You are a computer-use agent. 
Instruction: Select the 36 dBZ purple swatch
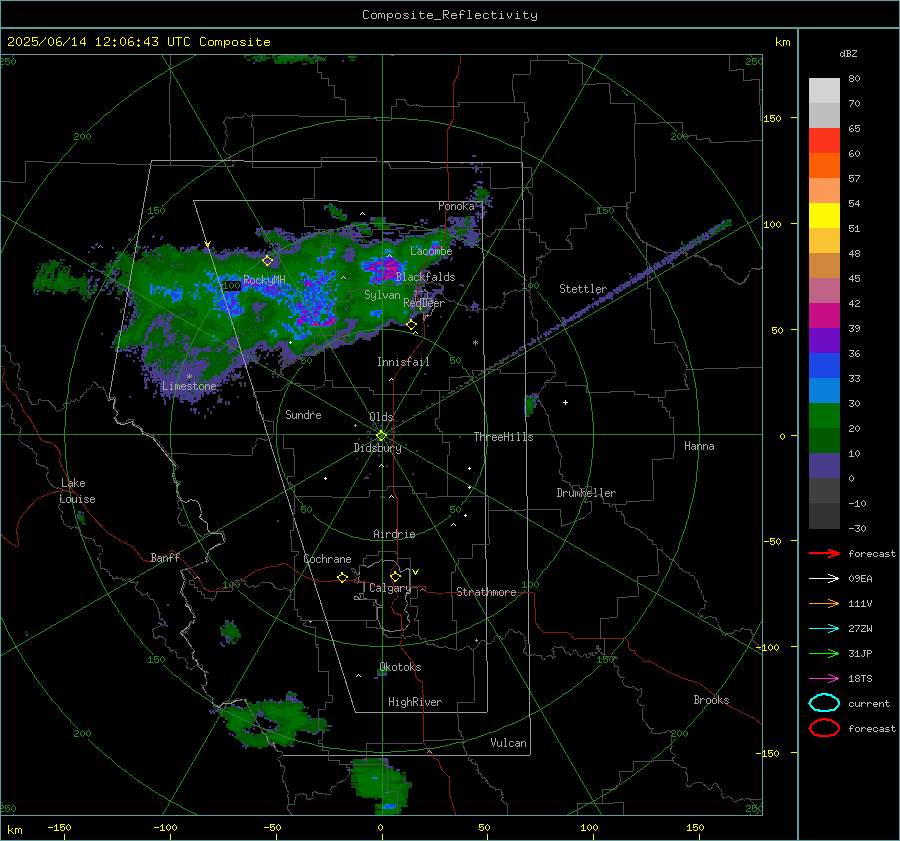click(824, 341)
